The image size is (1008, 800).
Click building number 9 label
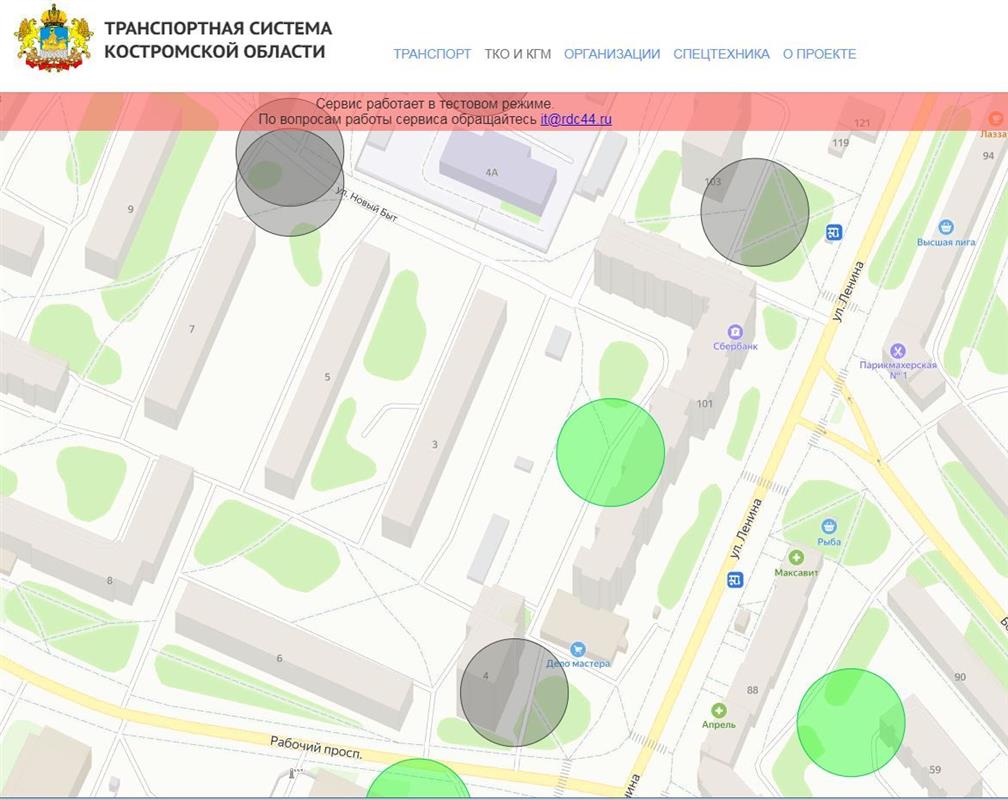[130, 209]
